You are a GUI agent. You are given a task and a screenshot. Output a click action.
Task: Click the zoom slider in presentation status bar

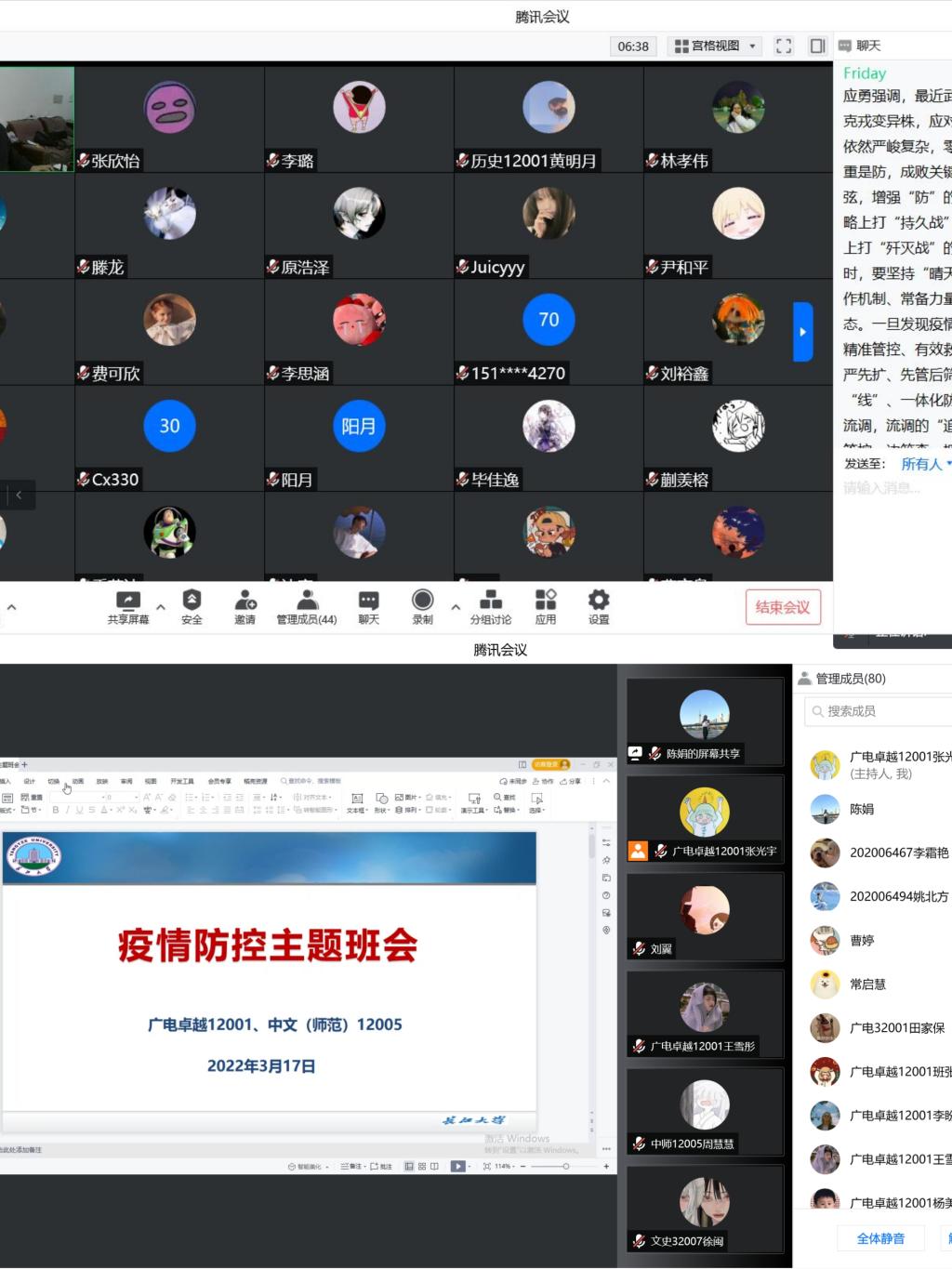[565, 1166]
